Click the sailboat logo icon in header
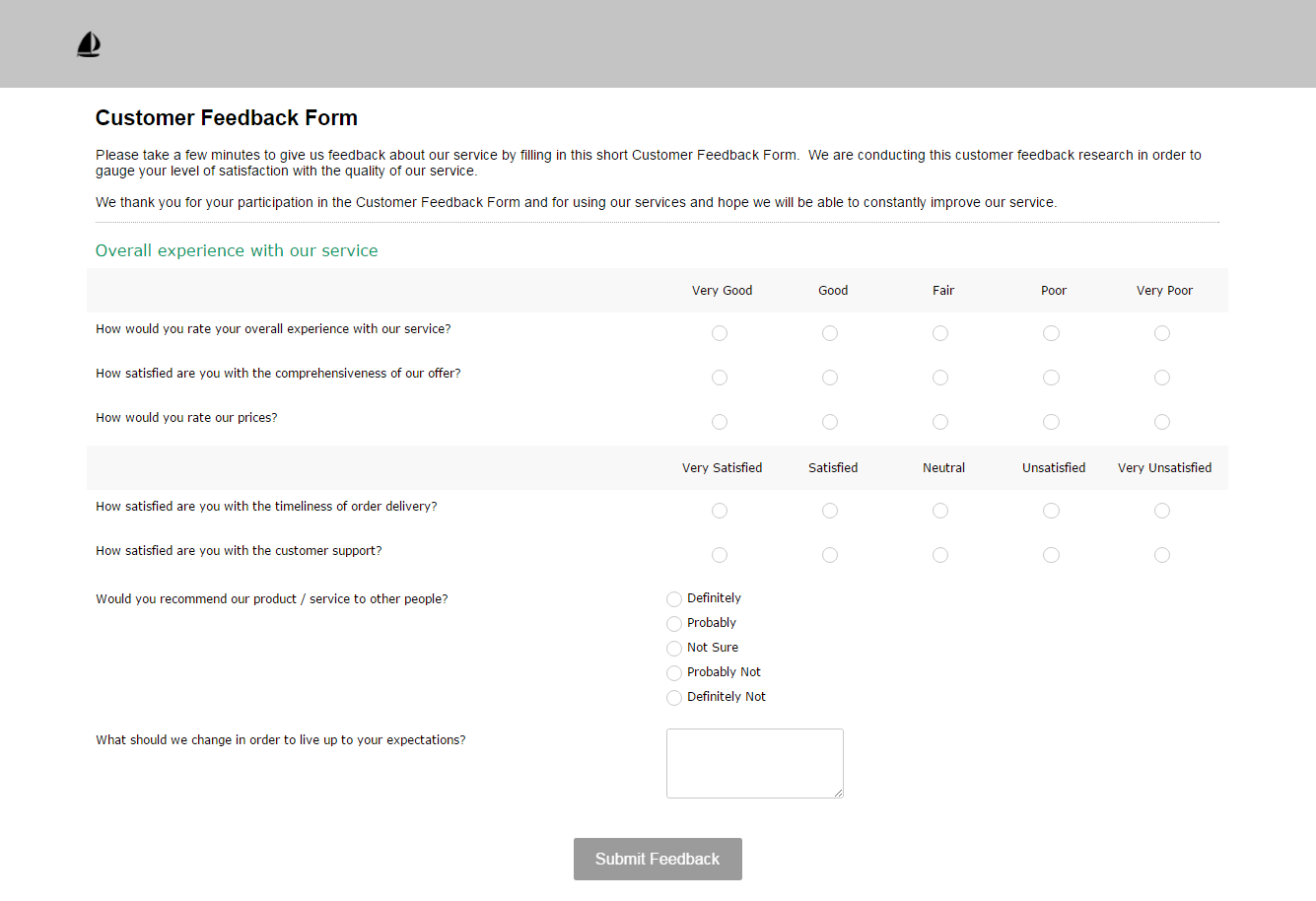 click(89, 44)
